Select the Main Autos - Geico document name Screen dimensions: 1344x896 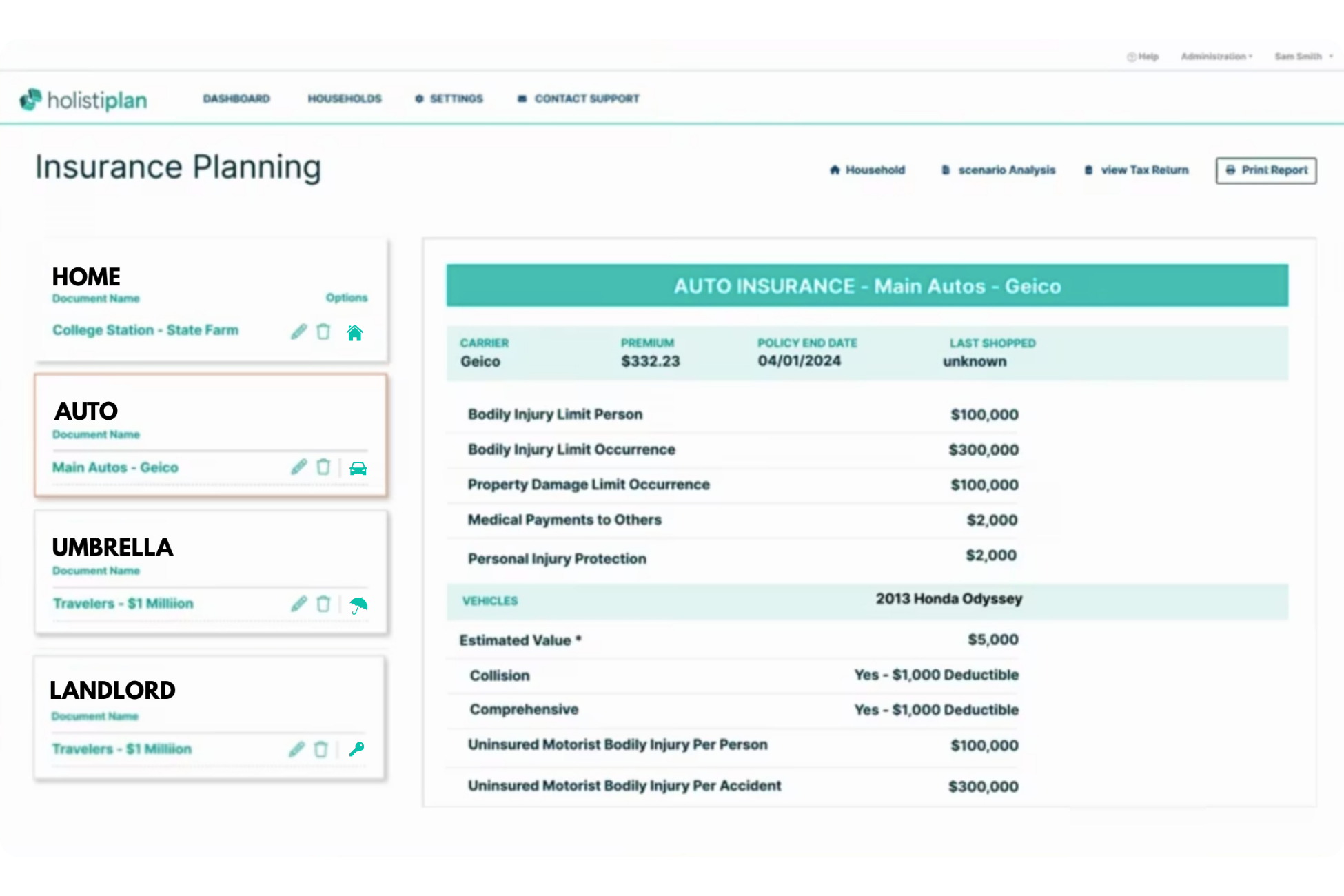tap(114, 467)
